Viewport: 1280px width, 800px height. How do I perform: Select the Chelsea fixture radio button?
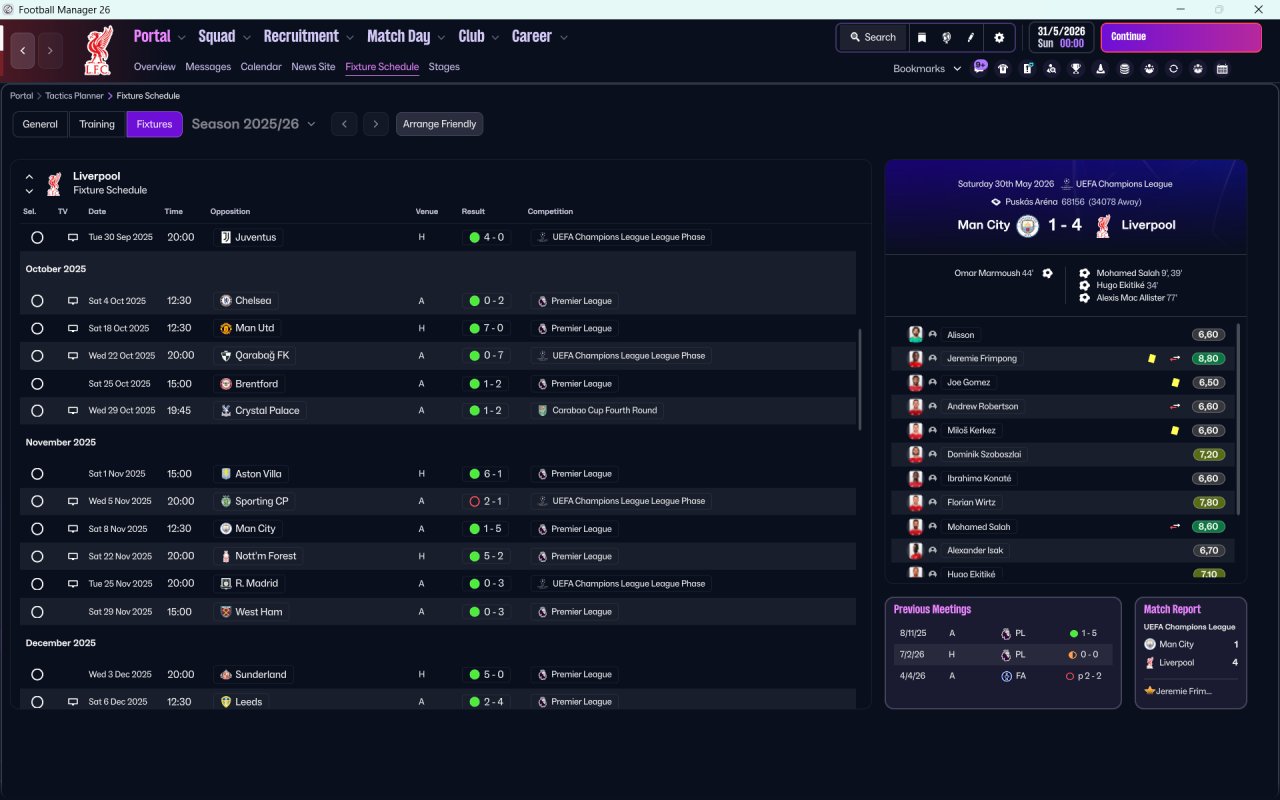tap(37, 301)
